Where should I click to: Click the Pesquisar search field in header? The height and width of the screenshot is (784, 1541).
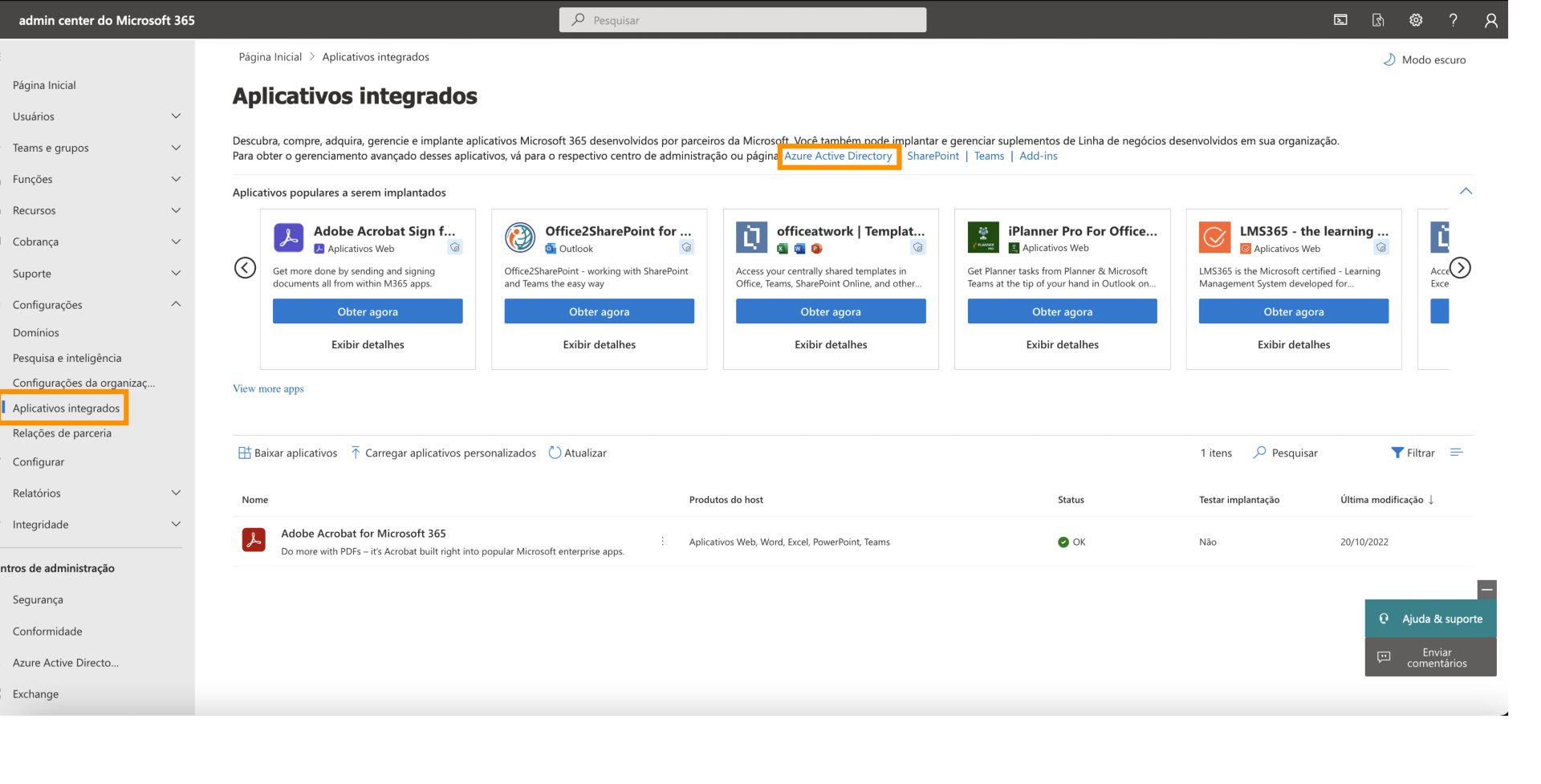[742, 20]
